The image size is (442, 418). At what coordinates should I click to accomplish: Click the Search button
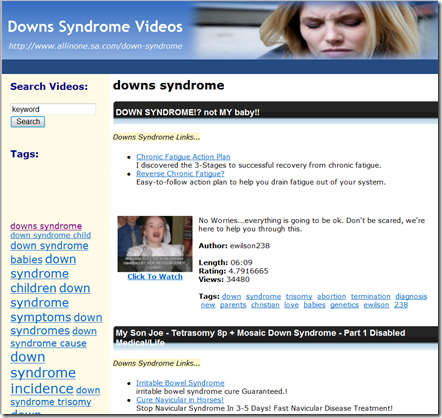(28, 122)
